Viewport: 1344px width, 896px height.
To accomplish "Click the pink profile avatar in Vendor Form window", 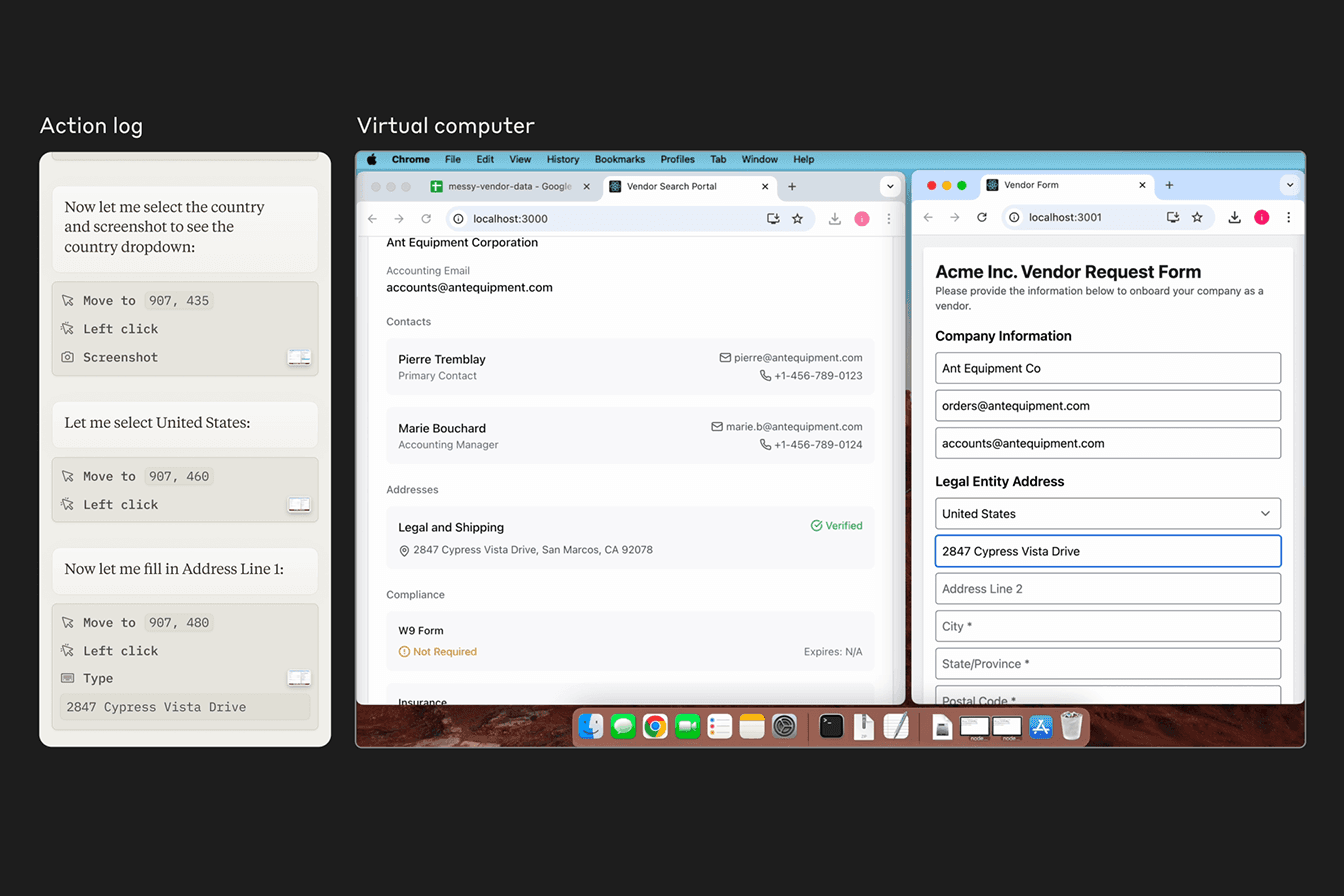I will 1261,217.
